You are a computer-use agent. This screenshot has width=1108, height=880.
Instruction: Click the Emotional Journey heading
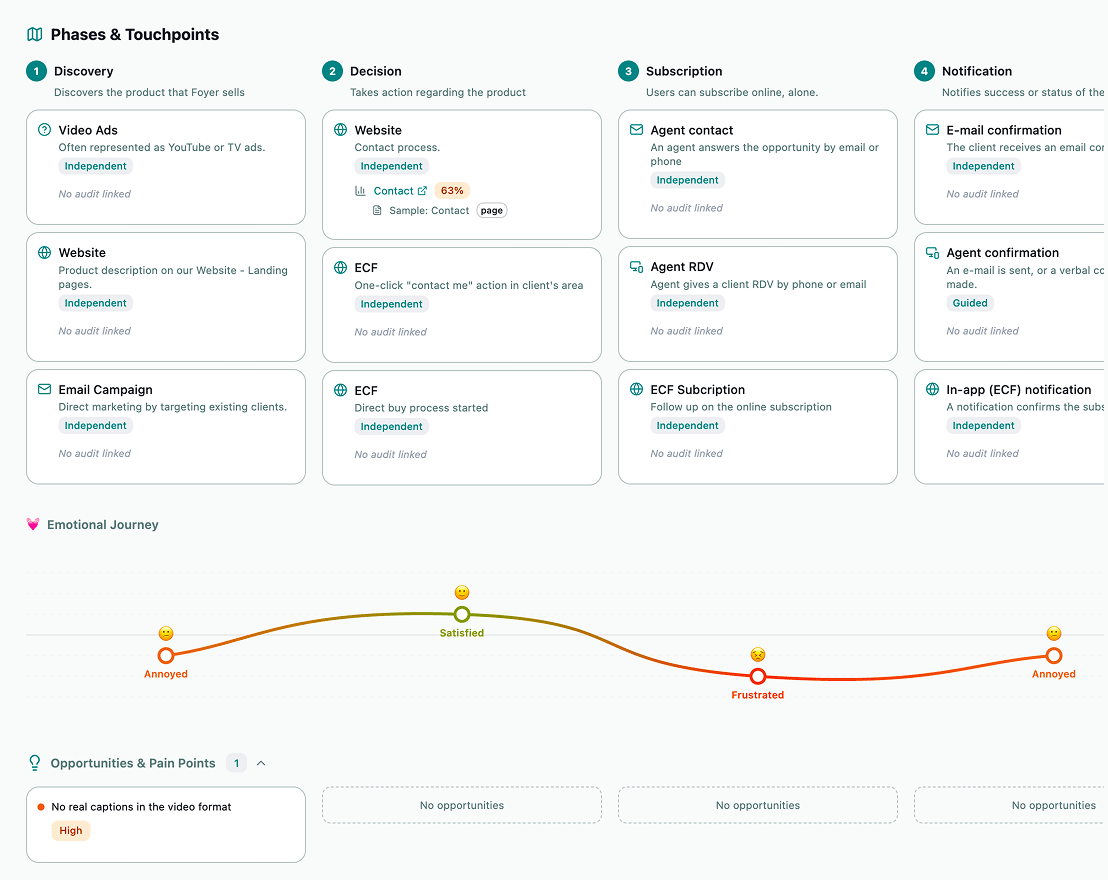pyautogui.click(x=102, y=524)
